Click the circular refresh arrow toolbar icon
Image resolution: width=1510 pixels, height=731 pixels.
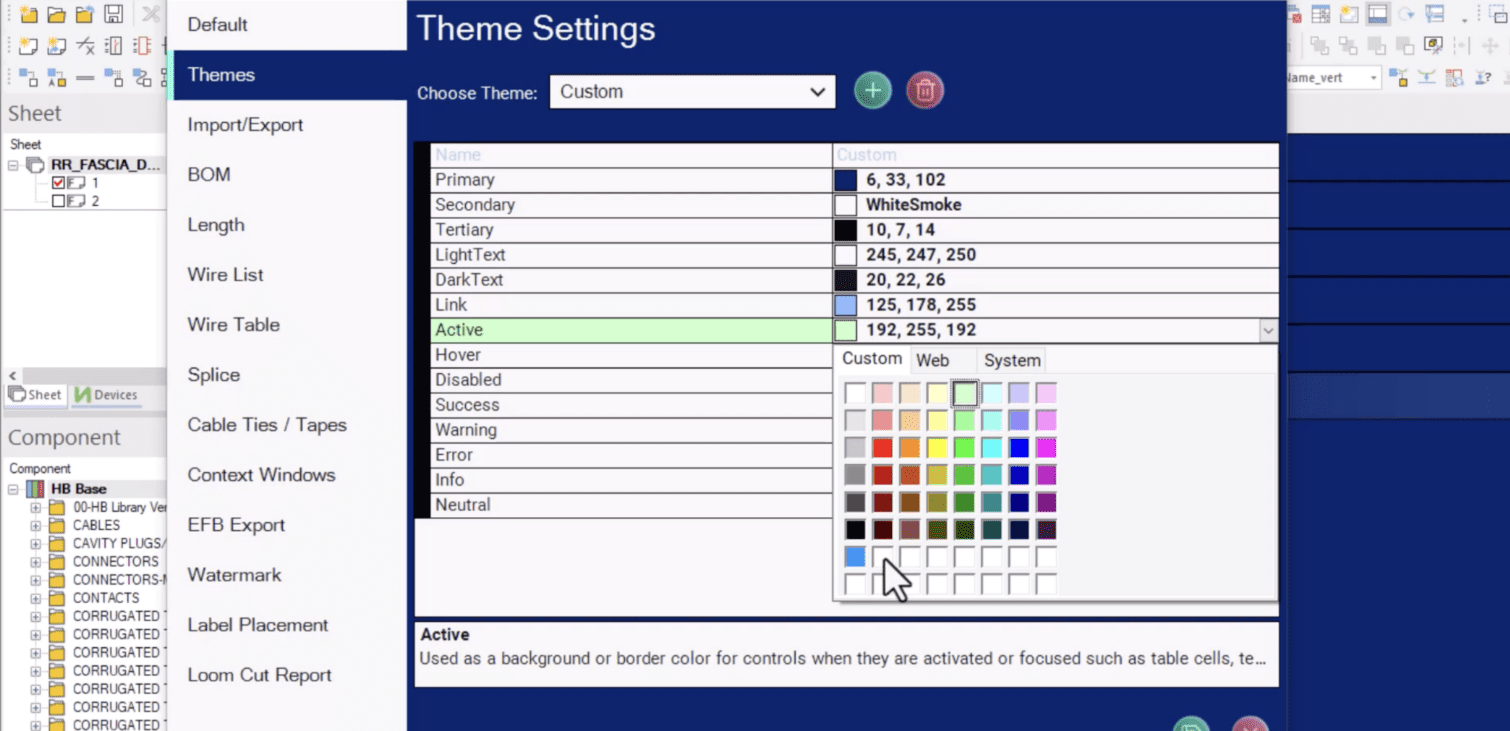[x=1406, y=14]
